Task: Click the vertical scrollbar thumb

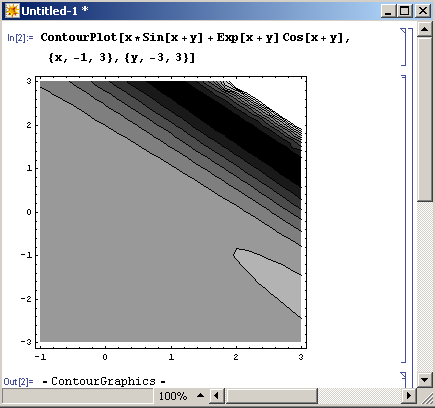Action: [425, 119]
